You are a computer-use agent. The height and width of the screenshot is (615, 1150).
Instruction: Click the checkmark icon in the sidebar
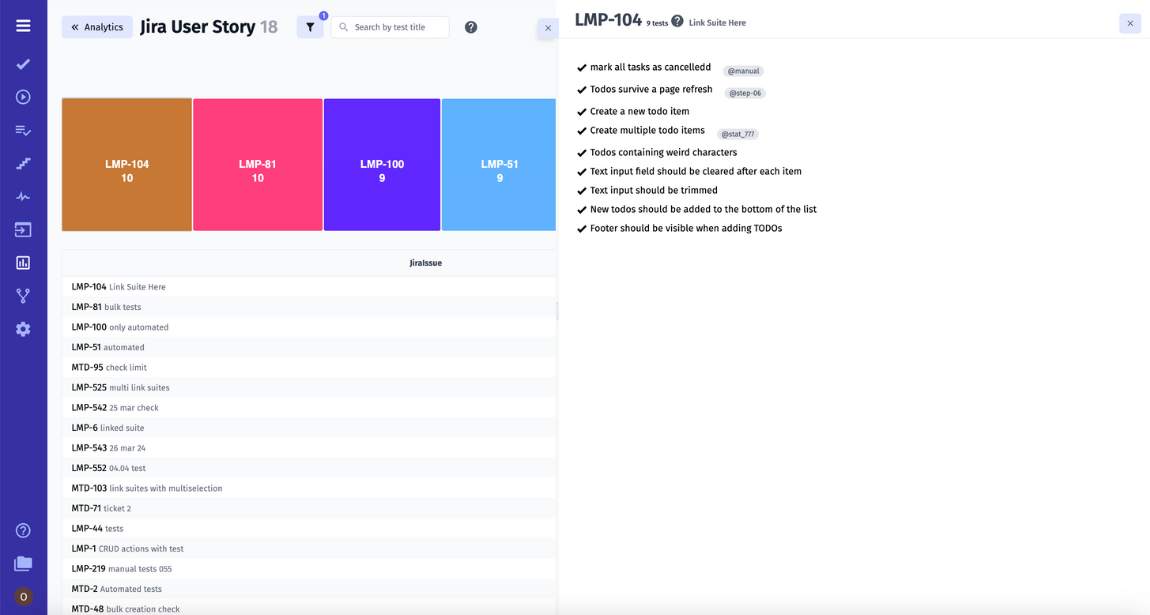(x=23, y=63)
